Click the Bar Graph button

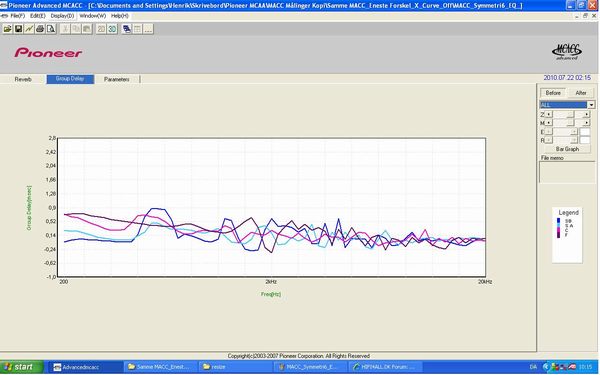pyautogui.click(x=567, y=149)
